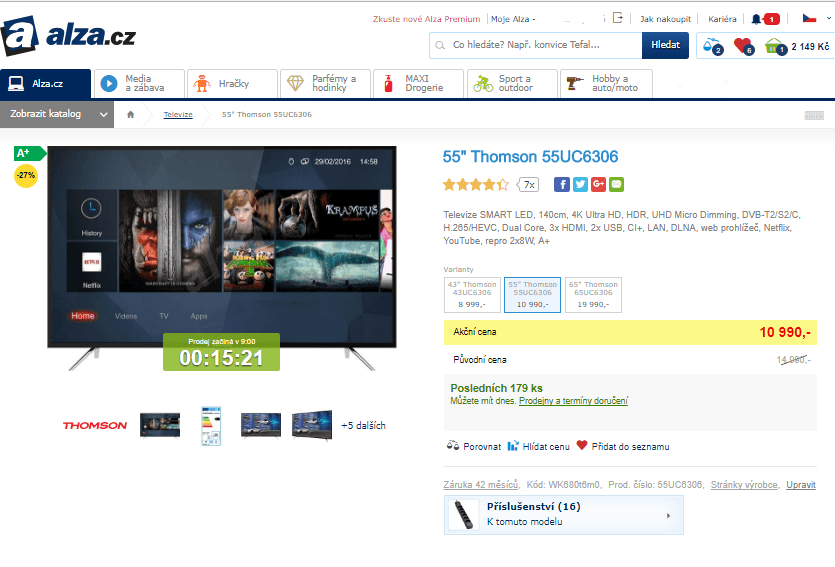This screenshot has width=835, height=567.
Task: Click the Thomson brand logo
Action: 95,425
